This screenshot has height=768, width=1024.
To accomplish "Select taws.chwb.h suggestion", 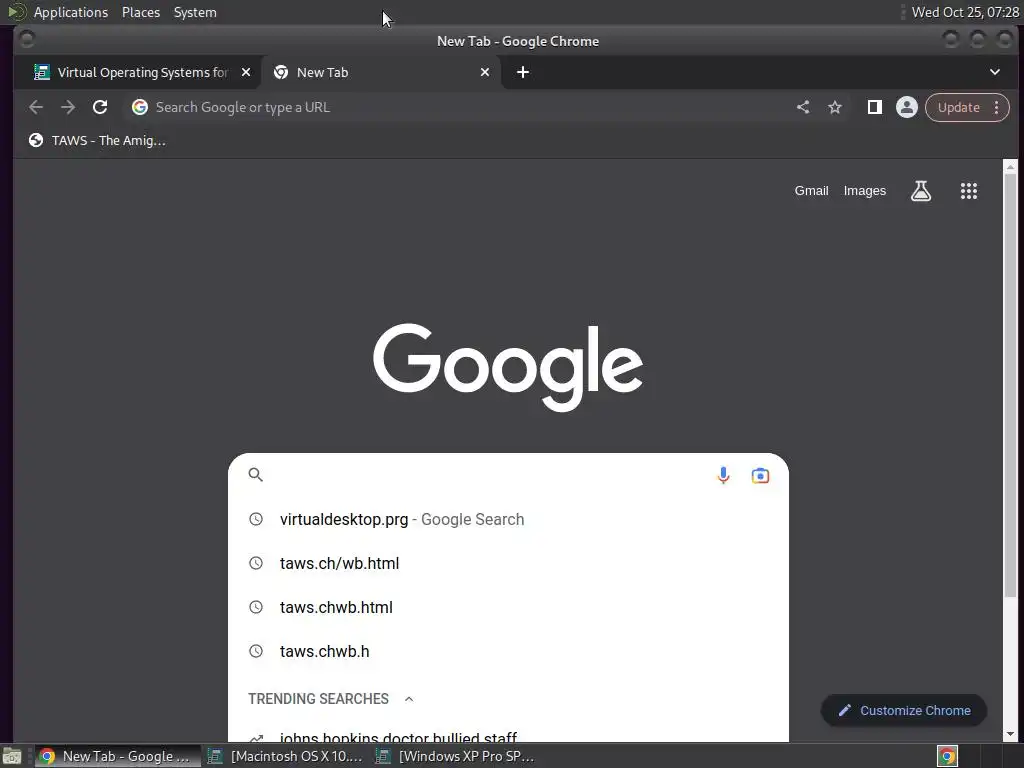I will [x=508, y=651].
